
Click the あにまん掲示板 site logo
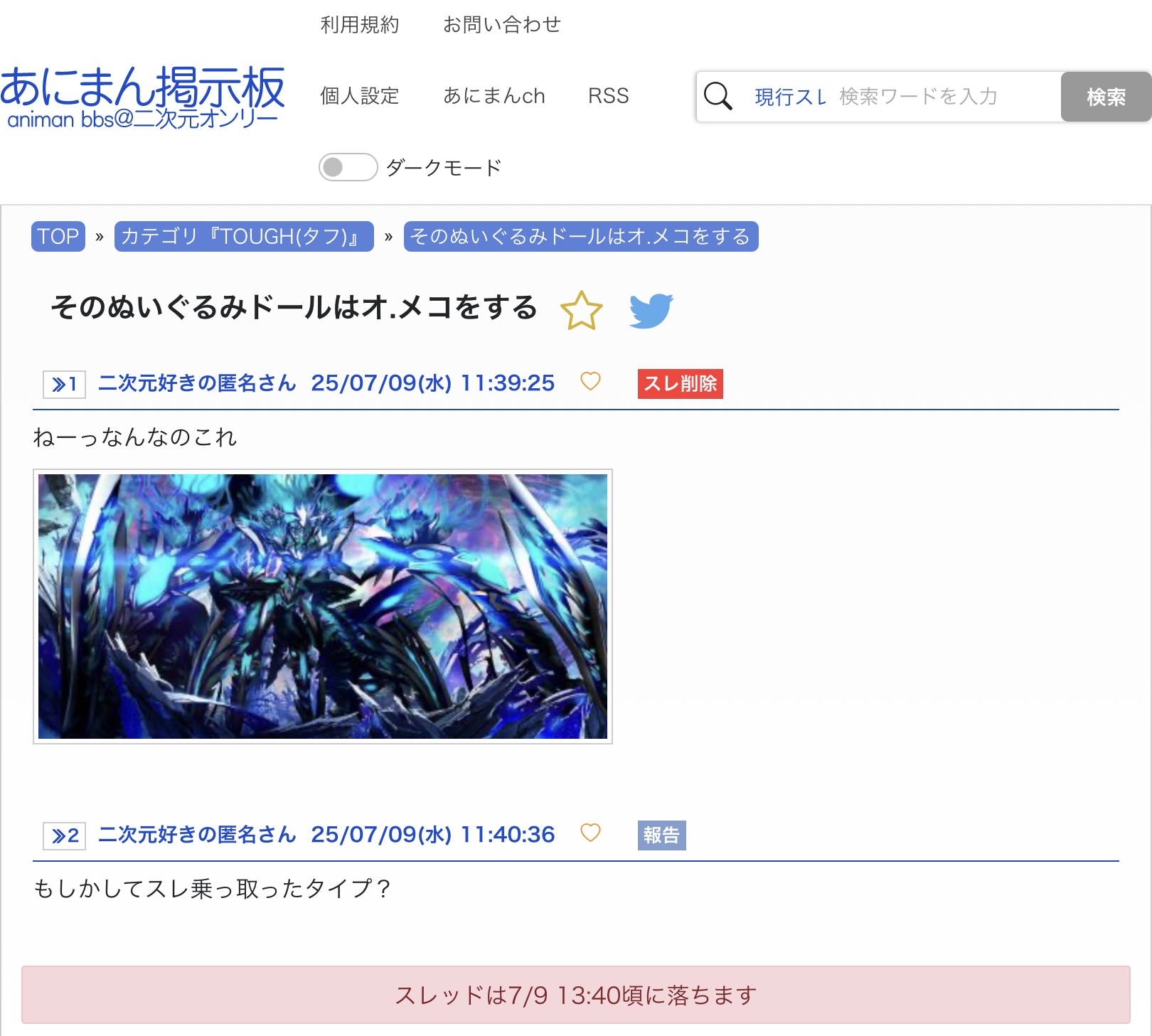click(x=142, y=97)
